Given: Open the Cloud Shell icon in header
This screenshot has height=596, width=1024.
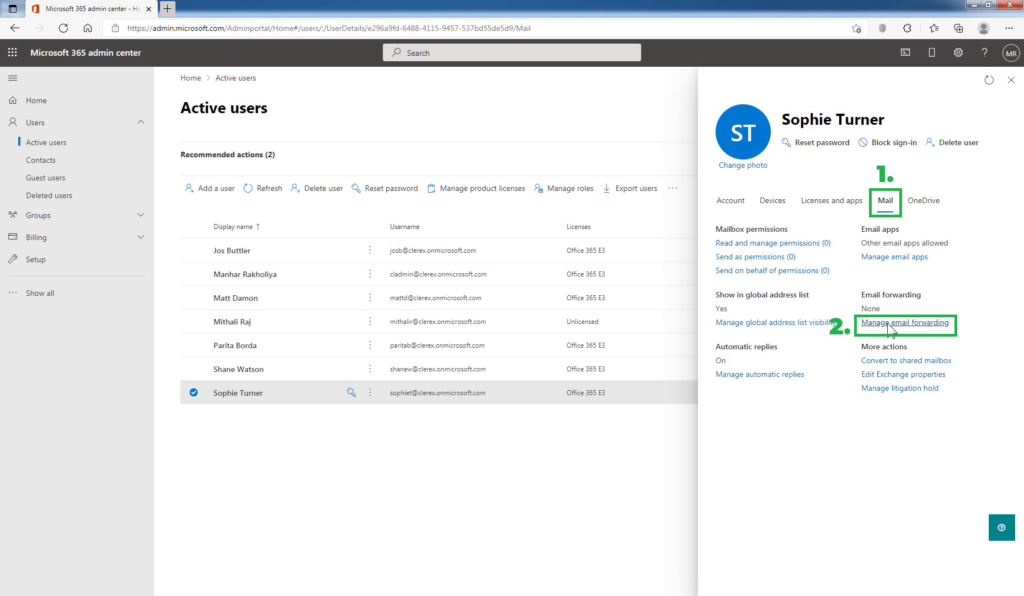Looking at the screenshot, I should (905, 52).
